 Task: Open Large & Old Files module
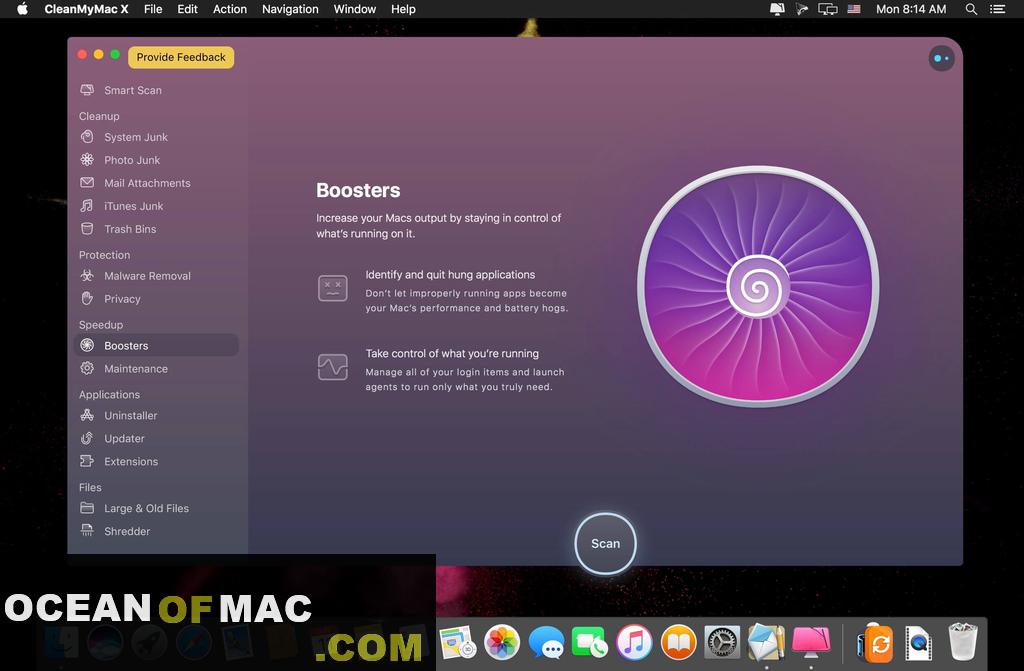click(146, 508)
